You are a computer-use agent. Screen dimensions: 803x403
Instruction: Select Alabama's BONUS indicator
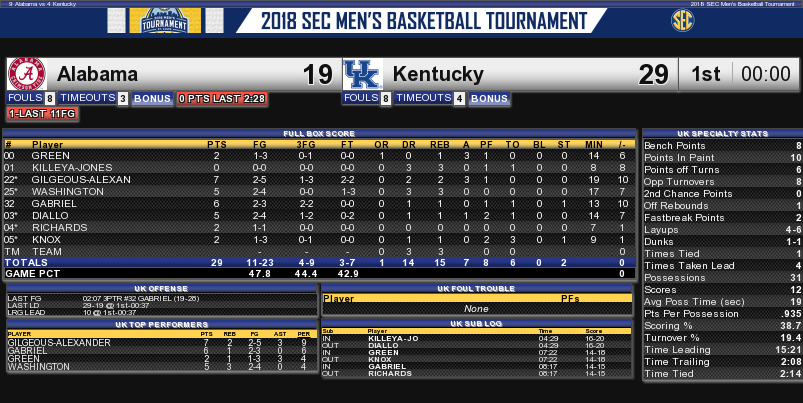152,99
